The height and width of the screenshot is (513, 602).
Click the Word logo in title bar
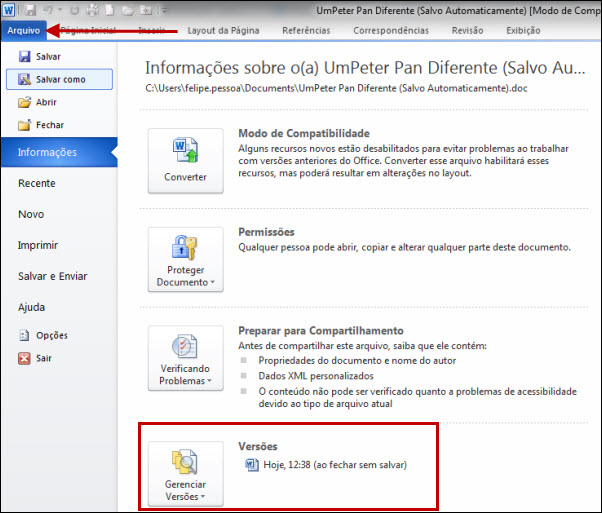pyautogui.click(x=10, y=9)
